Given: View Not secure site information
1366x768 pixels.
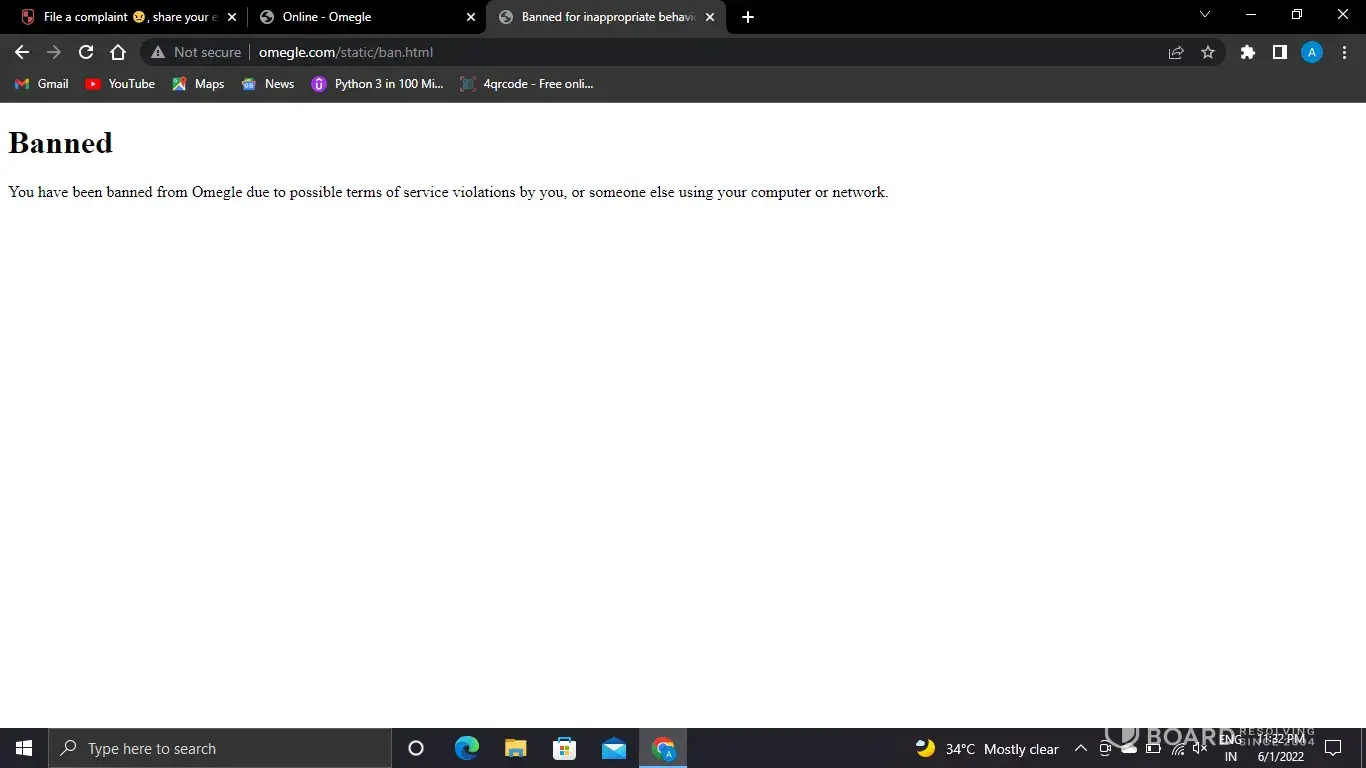Looking at the screenshot, I should coord(196,52).
